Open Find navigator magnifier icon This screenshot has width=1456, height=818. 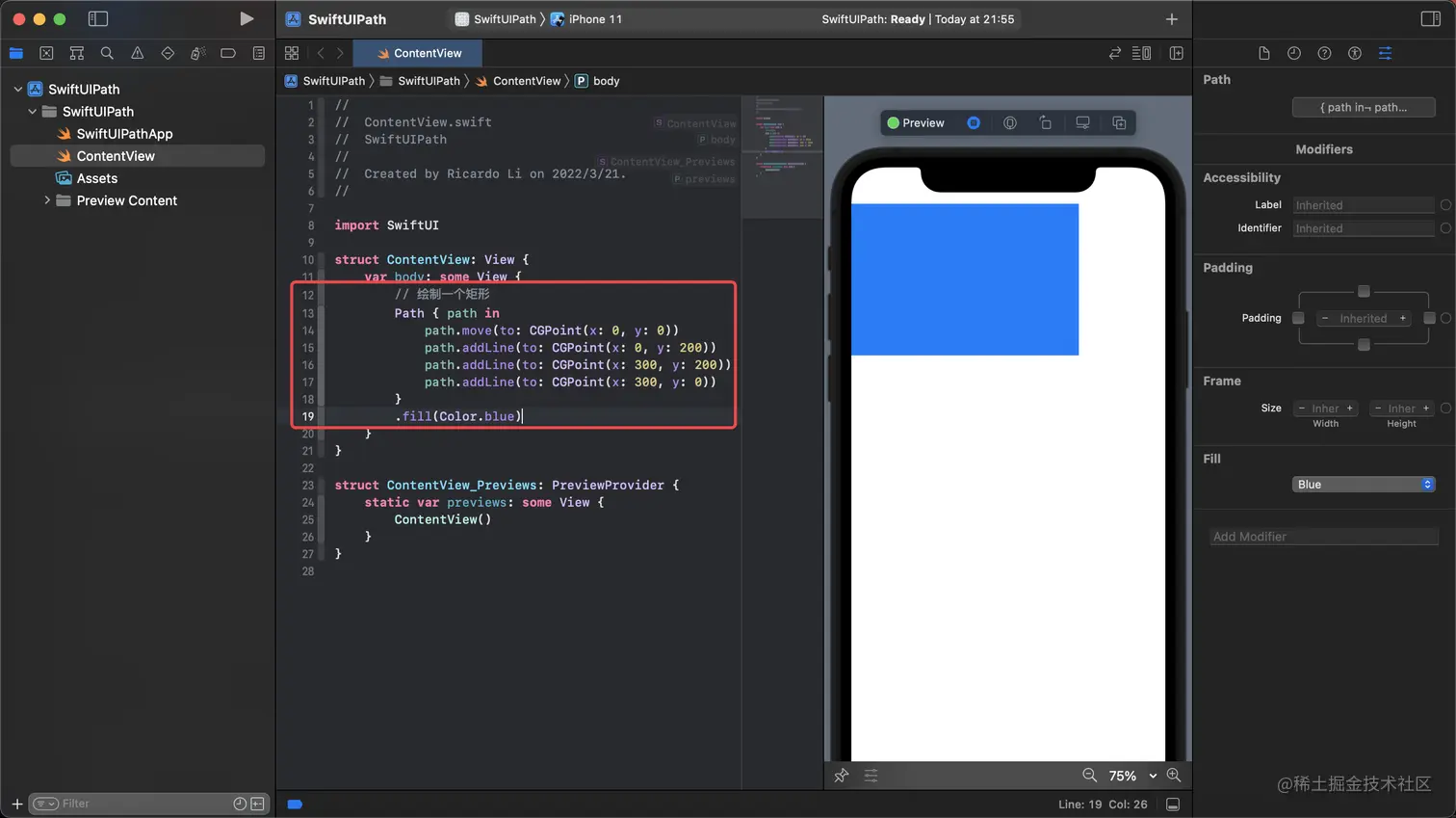click(x=107, y=53)
